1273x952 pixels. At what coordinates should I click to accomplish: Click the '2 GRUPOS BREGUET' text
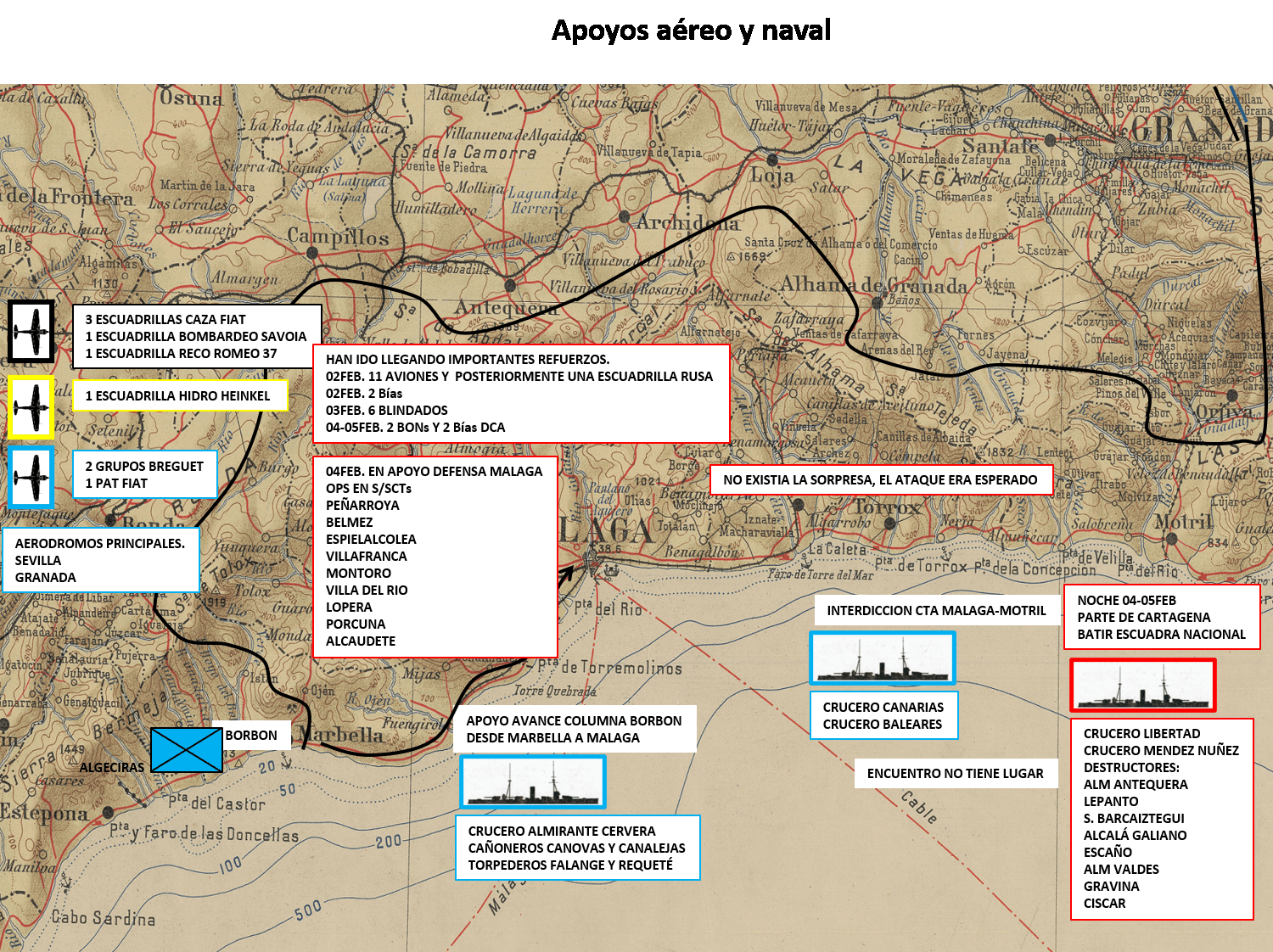coord(144,467)
